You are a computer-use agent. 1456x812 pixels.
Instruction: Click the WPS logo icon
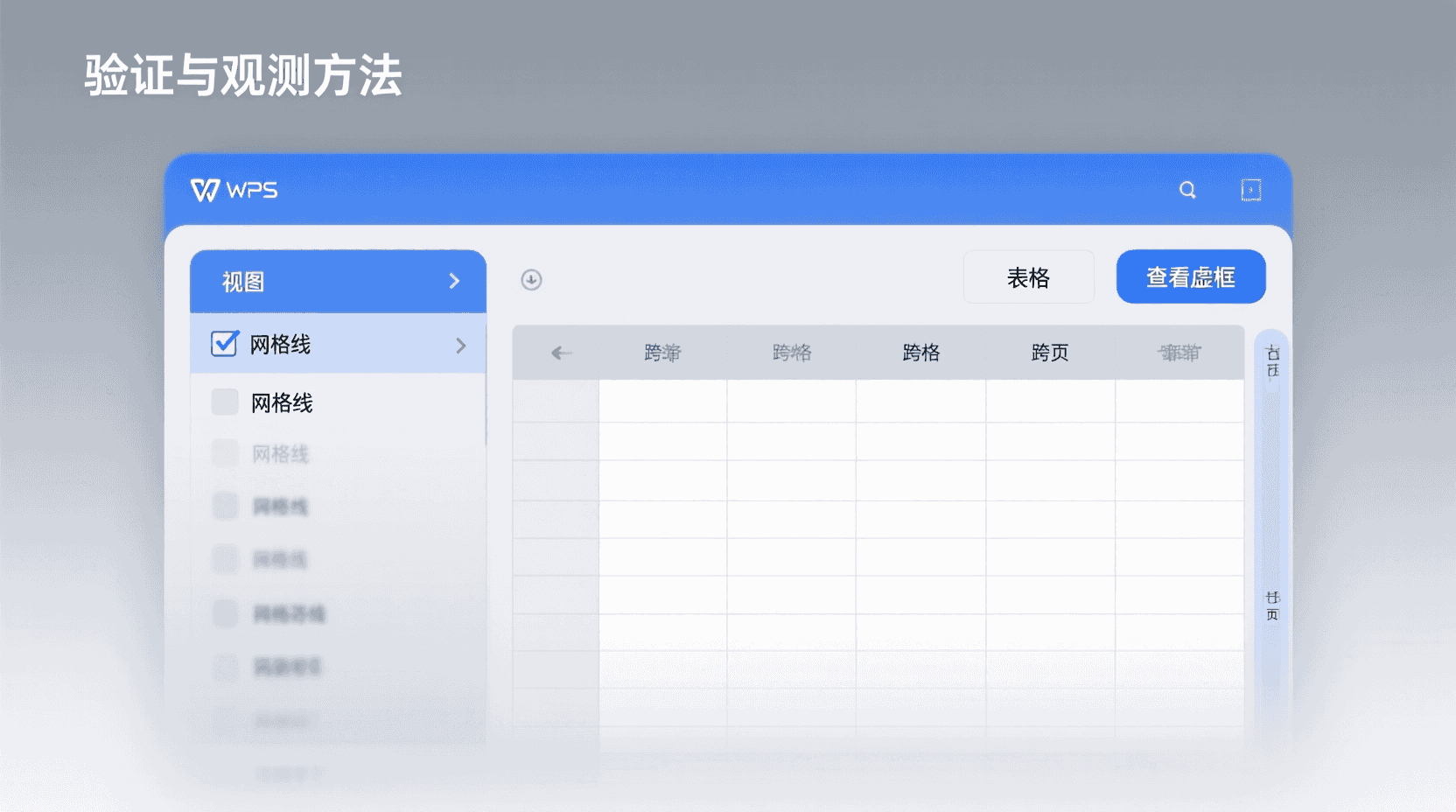coord(203,191)
